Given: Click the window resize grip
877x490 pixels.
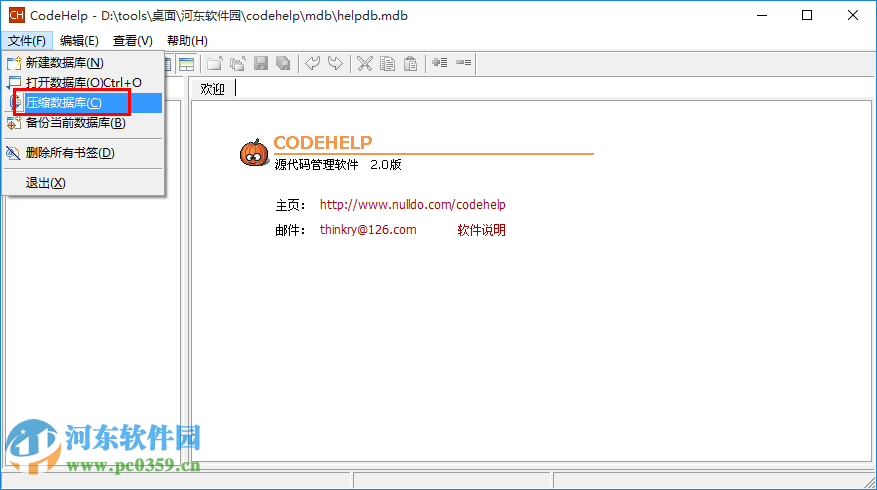Looking at the screenshot, I should (870, 483).
